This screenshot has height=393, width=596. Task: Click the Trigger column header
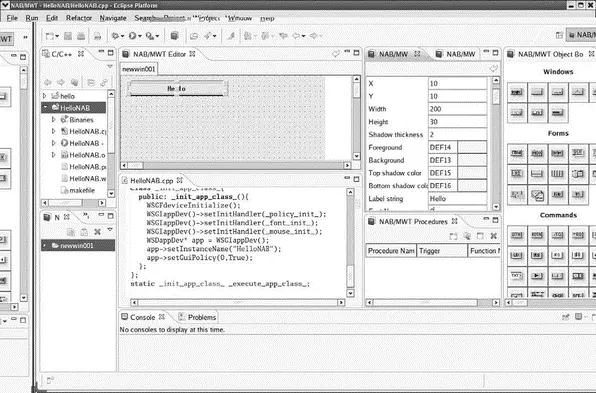pos(442,251)
